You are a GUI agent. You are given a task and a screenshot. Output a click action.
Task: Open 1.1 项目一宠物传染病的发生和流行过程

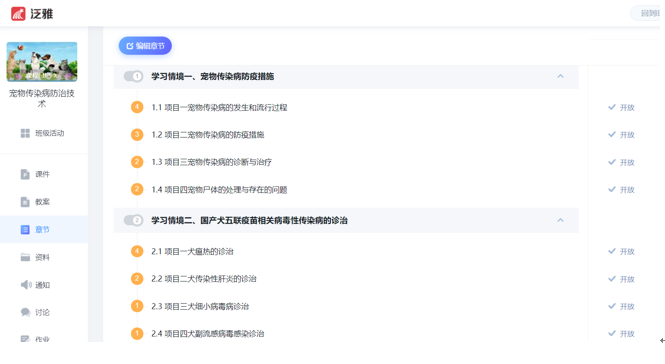[x=219, y=107]
